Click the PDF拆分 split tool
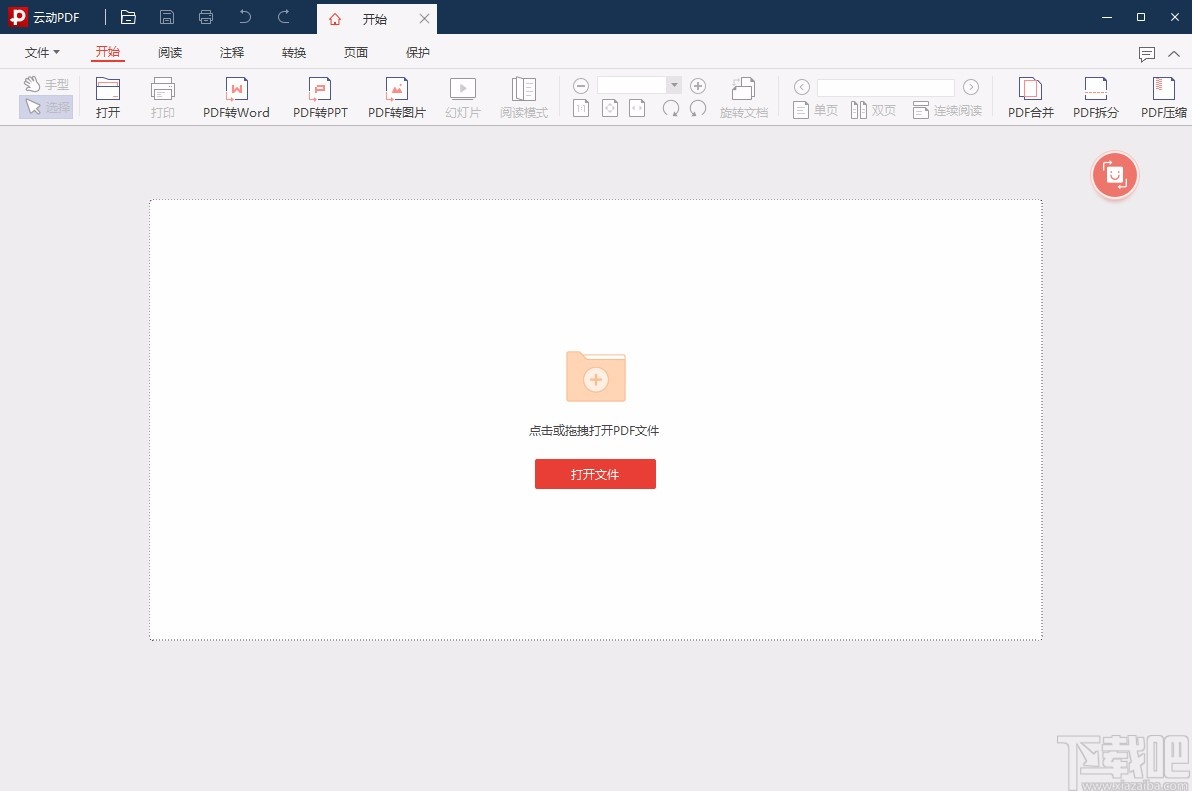Screen dimensions: 1192x791 [1095, 98]
